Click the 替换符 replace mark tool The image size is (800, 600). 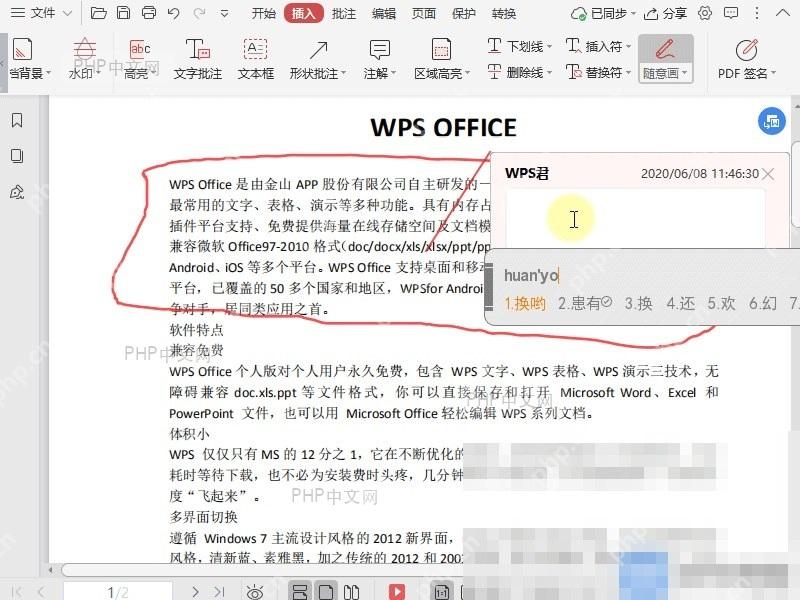coord(598,72)
